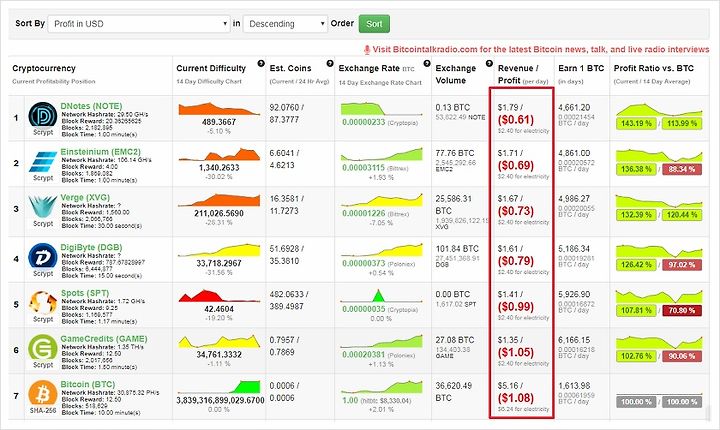The width and height of the screenshot is (720, 430).
Task: Click the GameCredits coin logo
Action: point(43,347)
